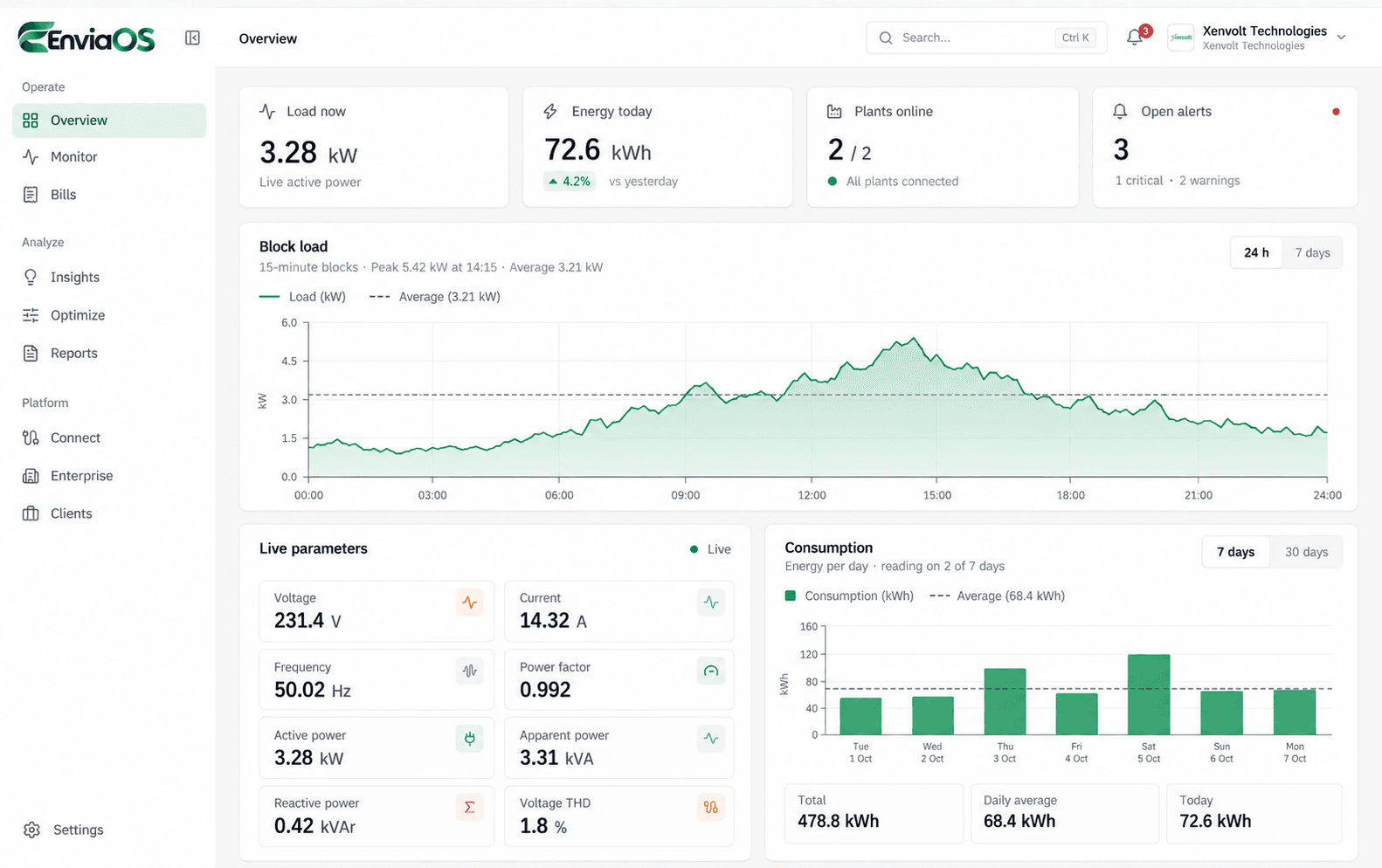Screen dimensions: 1382x868
Task: Click the '1 critical' alert text
Action: (x=1139, y=181)
